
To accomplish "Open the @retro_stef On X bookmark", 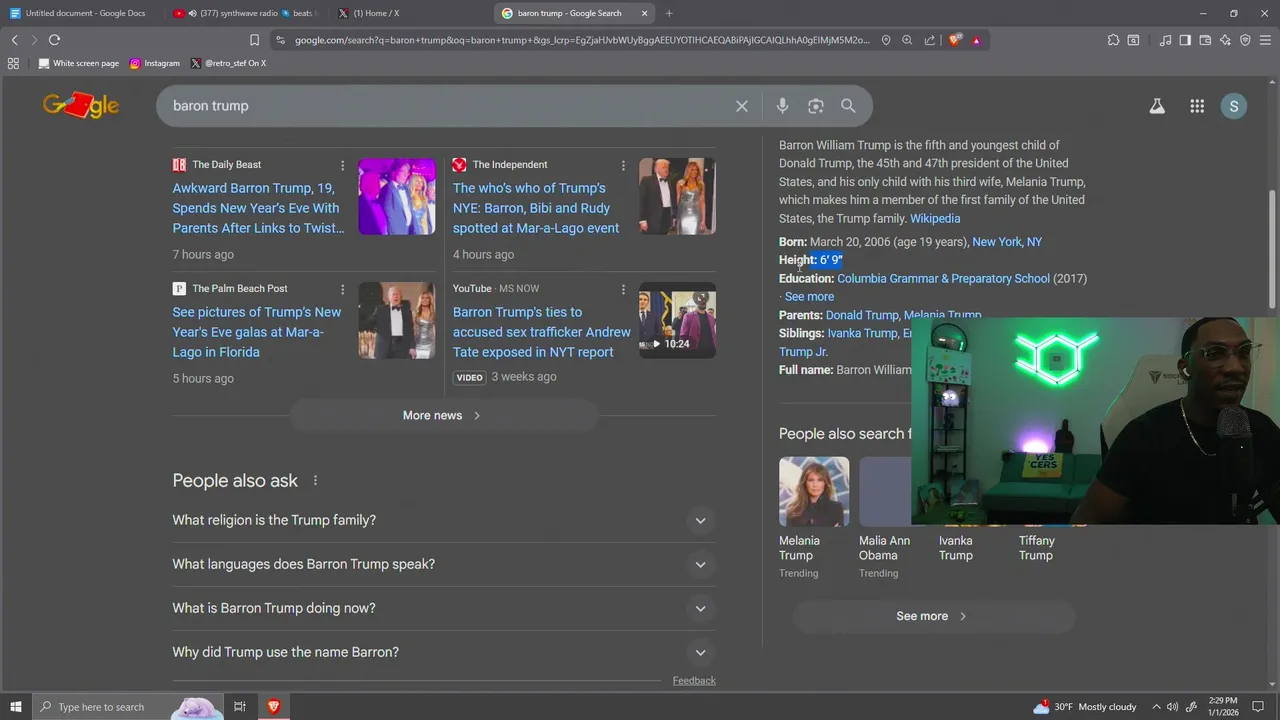I will point(228,63).
